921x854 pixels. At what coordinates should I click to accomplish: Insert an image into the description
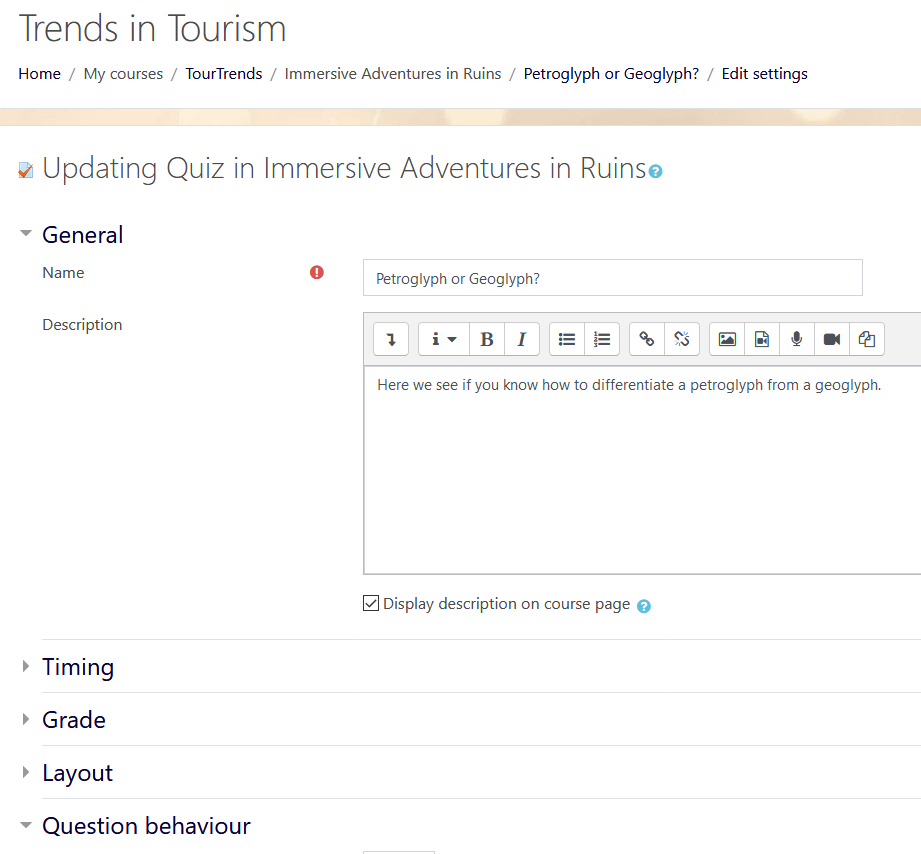[727, 339]
